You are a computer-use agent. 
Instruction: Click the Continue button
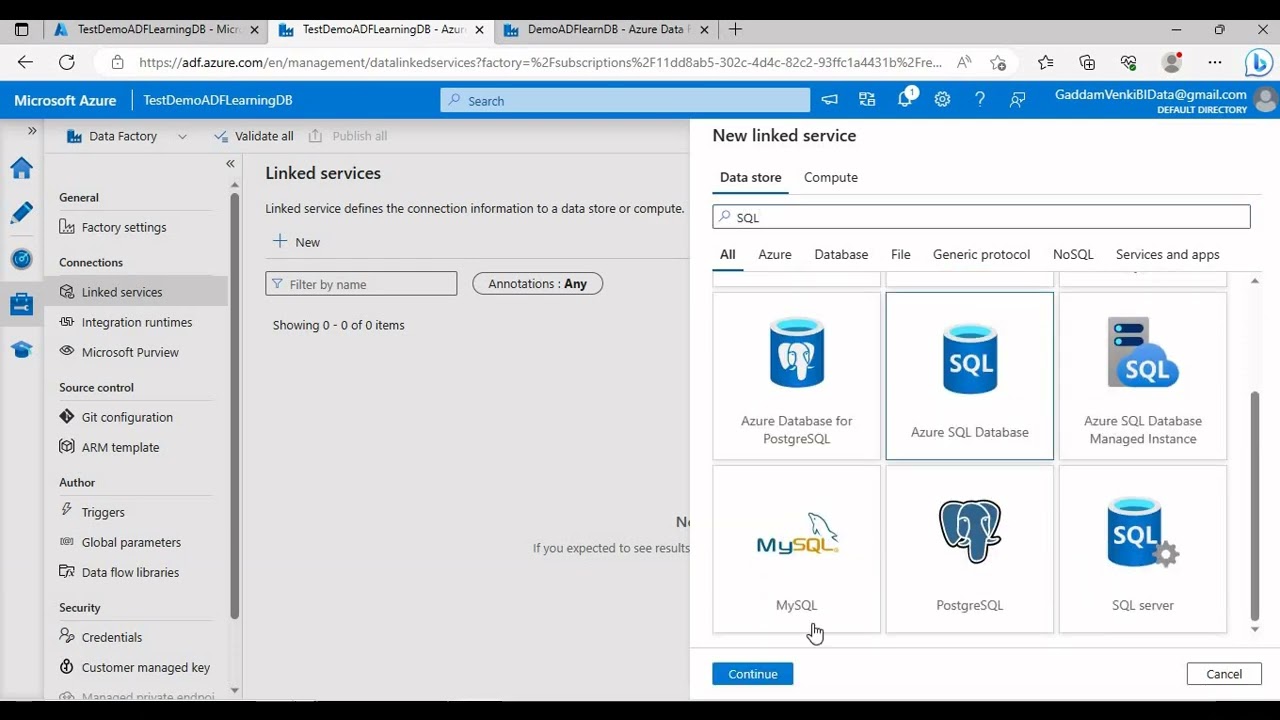753,674
